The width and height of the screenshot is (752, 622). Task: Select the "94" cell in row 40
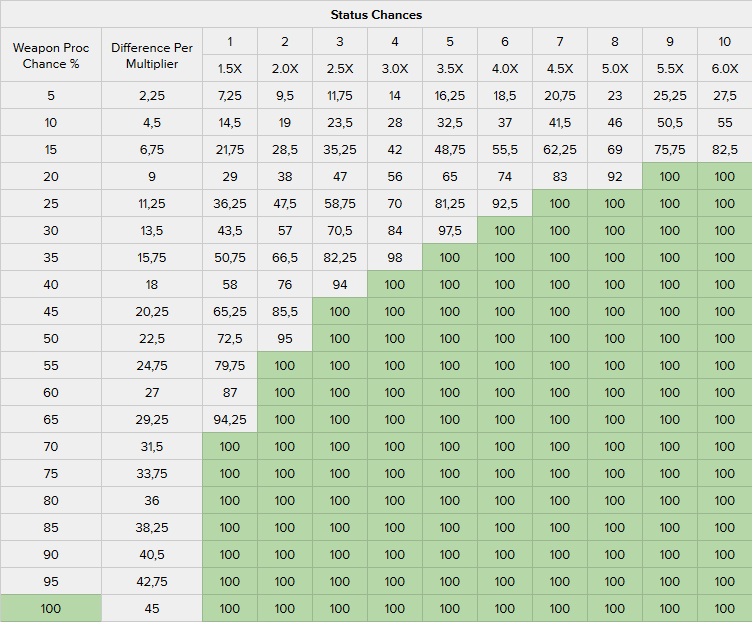pos(340,285)
